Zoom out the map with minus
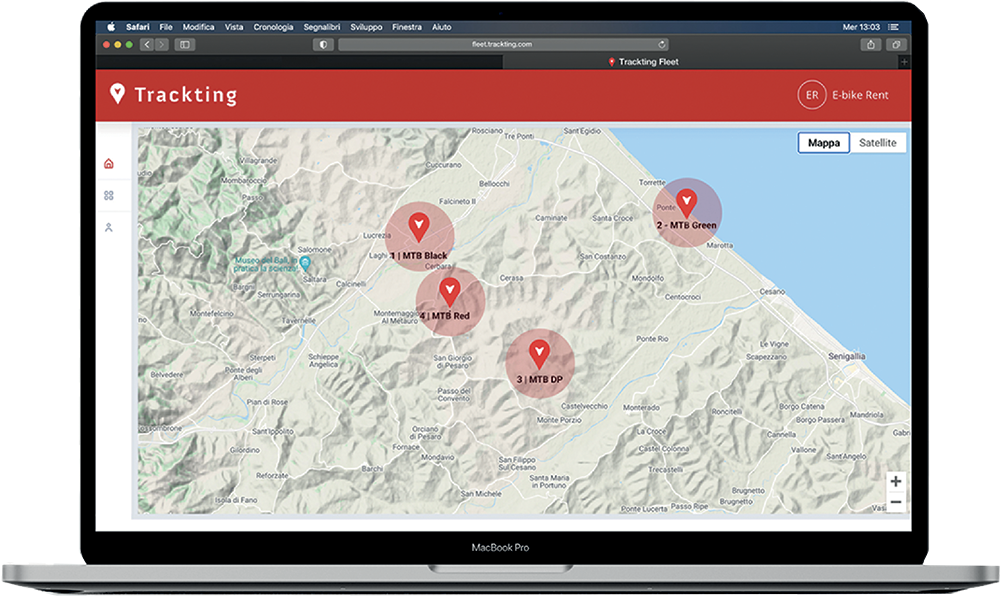This screenshot has height=596, width=1000. pyautogui.click(x=896, y=502)
